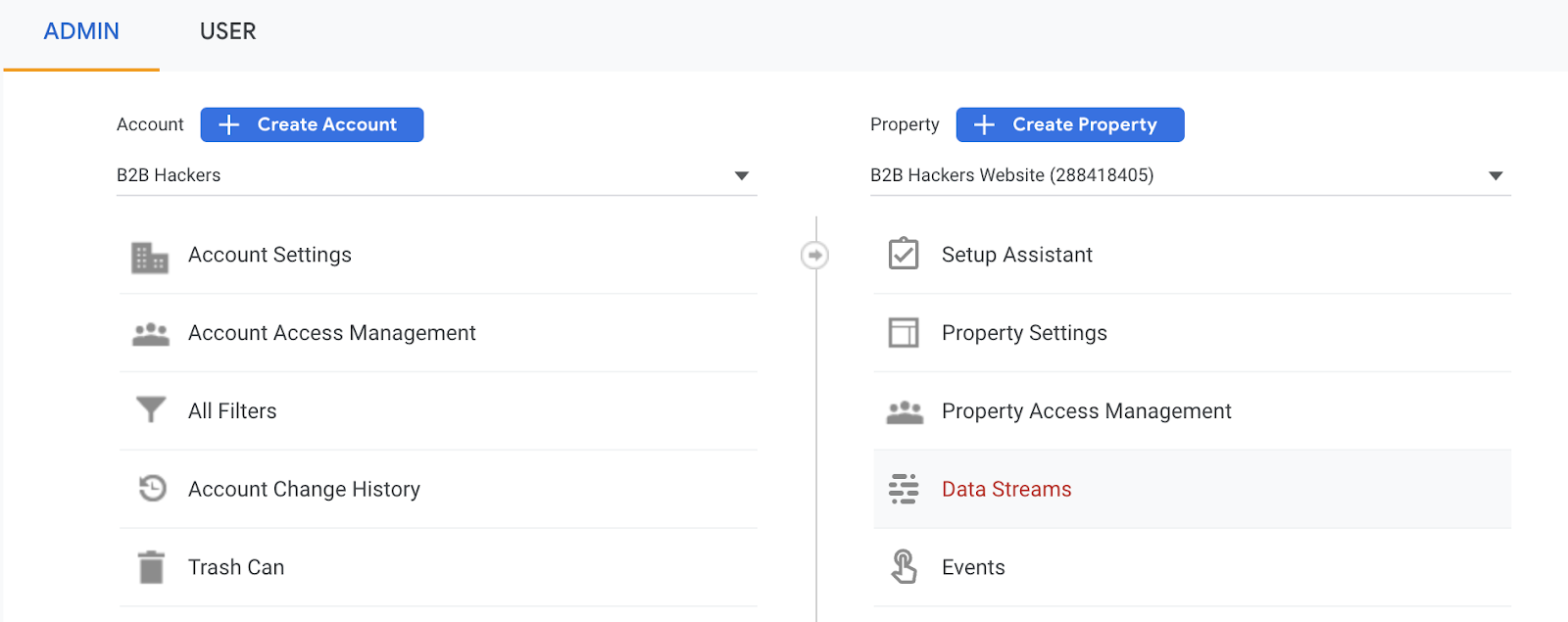Viewport: 1568px width, 622px height.
Task: Go to Property Settings text link
Action: 1024,333
